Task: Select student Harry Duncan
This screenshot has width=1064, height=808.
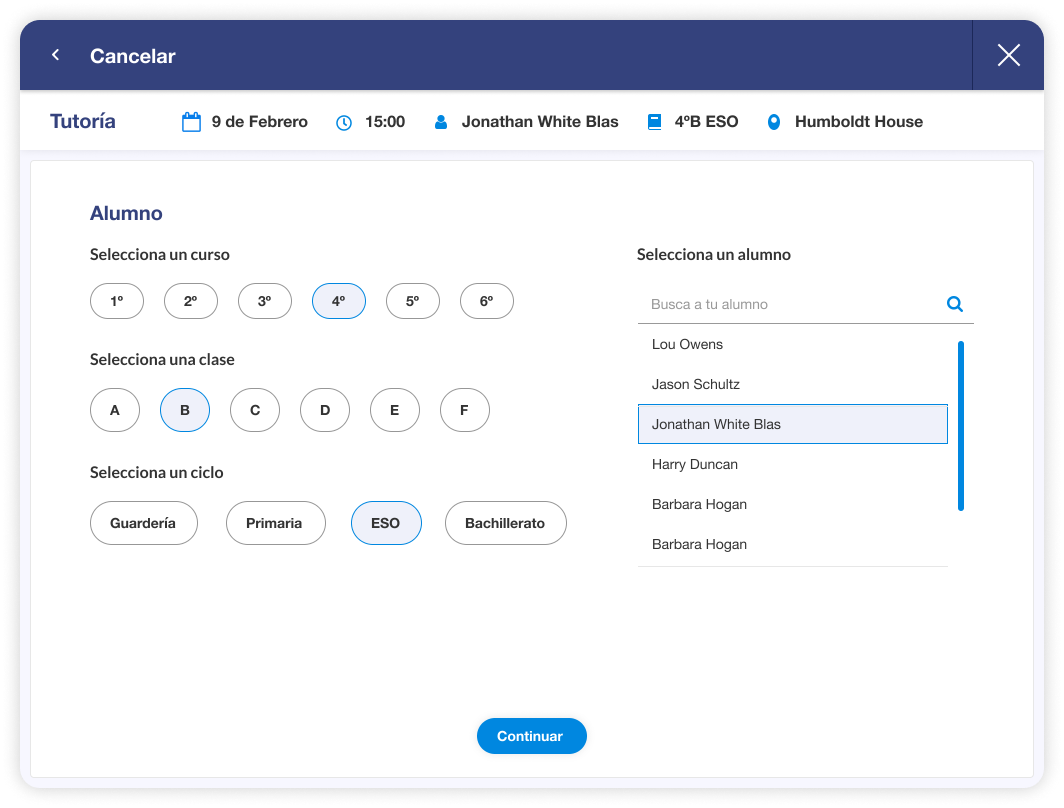Action: point(793,464)
